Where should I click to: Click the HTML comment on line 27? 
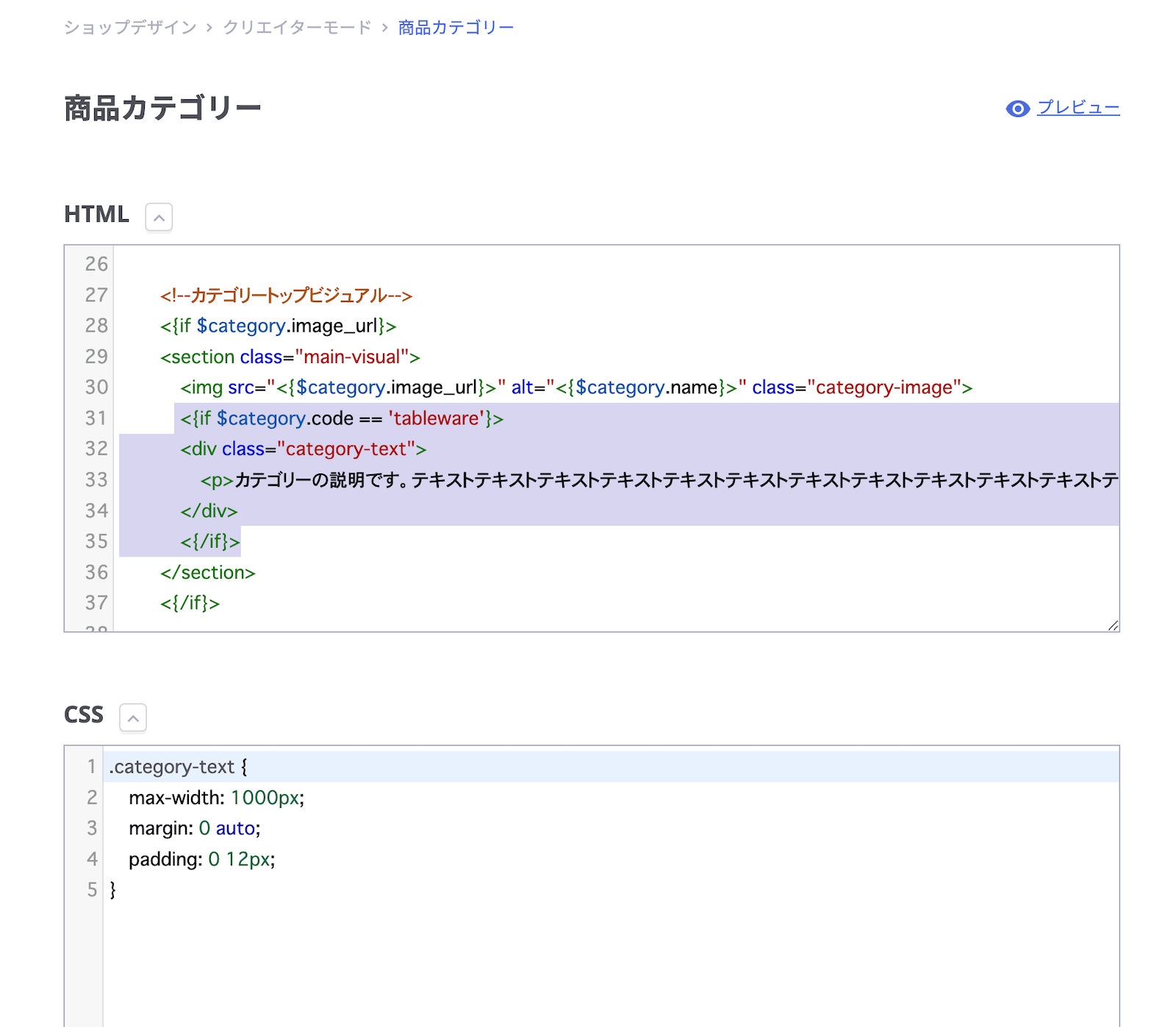click(x=286, y=296)
